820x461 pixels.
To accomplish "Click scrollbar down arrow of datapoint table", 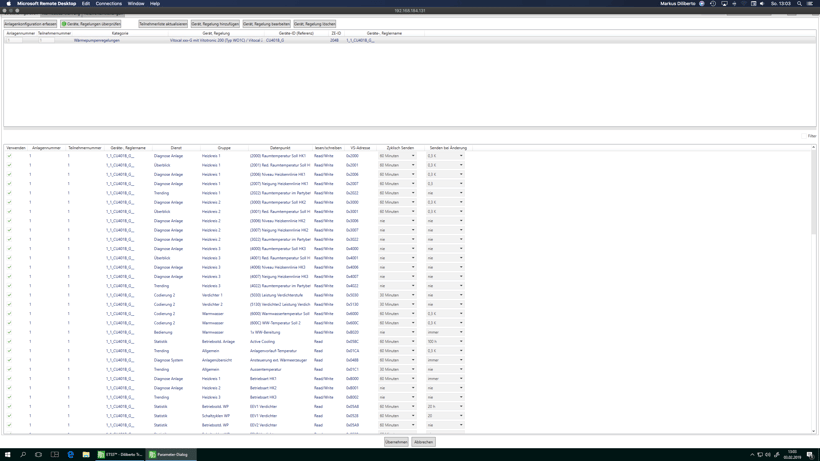I will pos(813,431).
